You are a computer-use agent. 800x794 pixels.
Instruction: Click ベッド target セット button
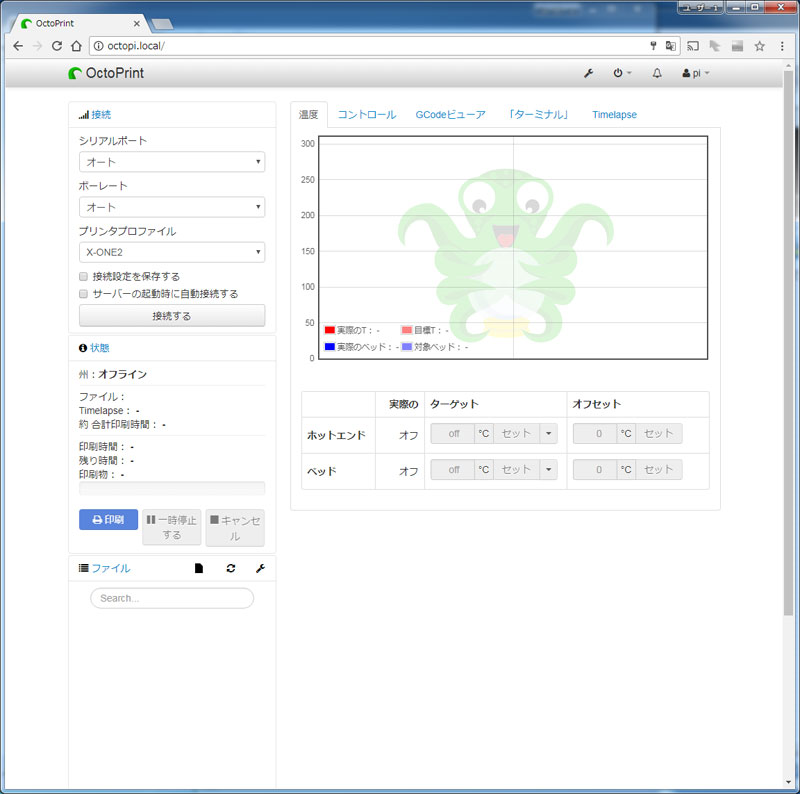[516, 469]
